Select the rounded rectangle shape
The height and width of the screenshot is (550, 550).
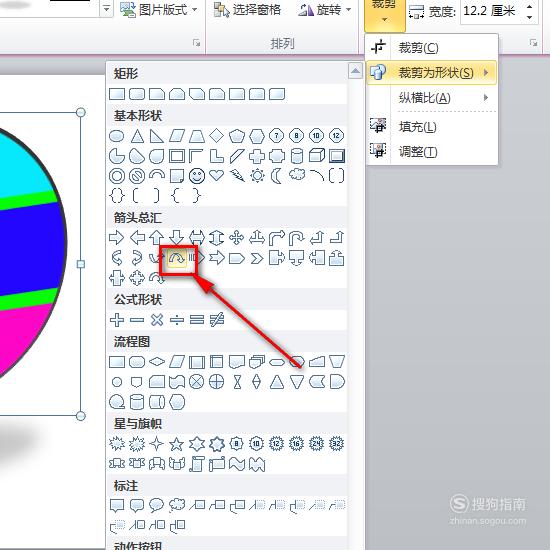pos(137,94)
